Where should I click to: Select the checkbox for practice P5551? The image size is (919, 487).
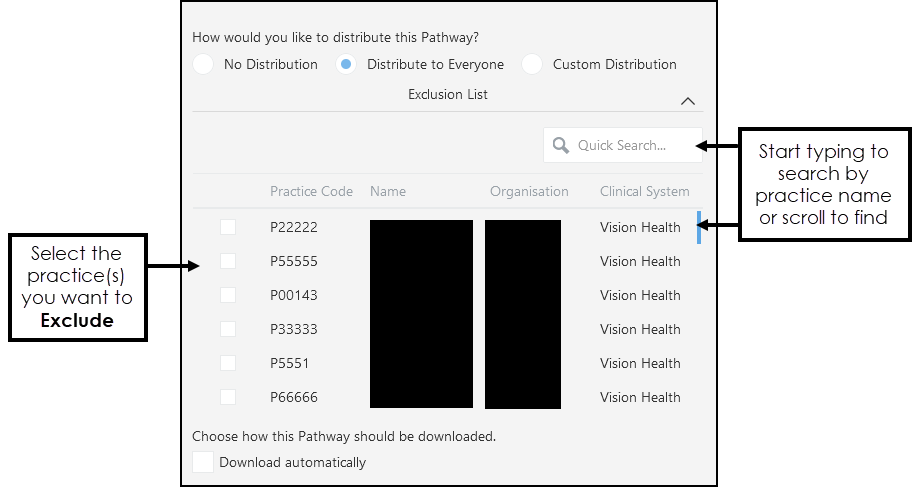tap(228, 363)
